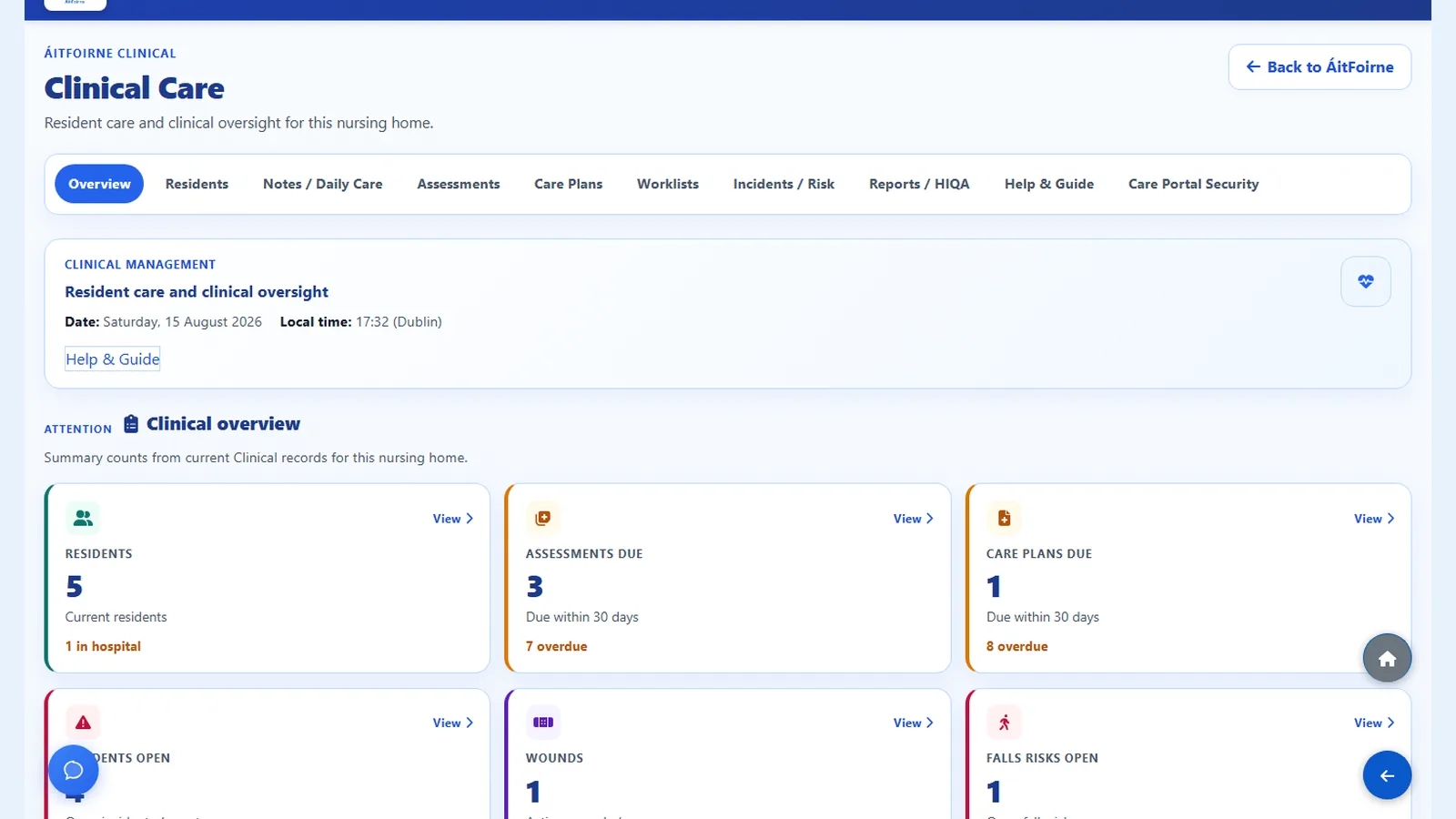This screenshot has height=819, width=1456.
Task: Open View on the Assessments Due card
Action: point(914,519)
